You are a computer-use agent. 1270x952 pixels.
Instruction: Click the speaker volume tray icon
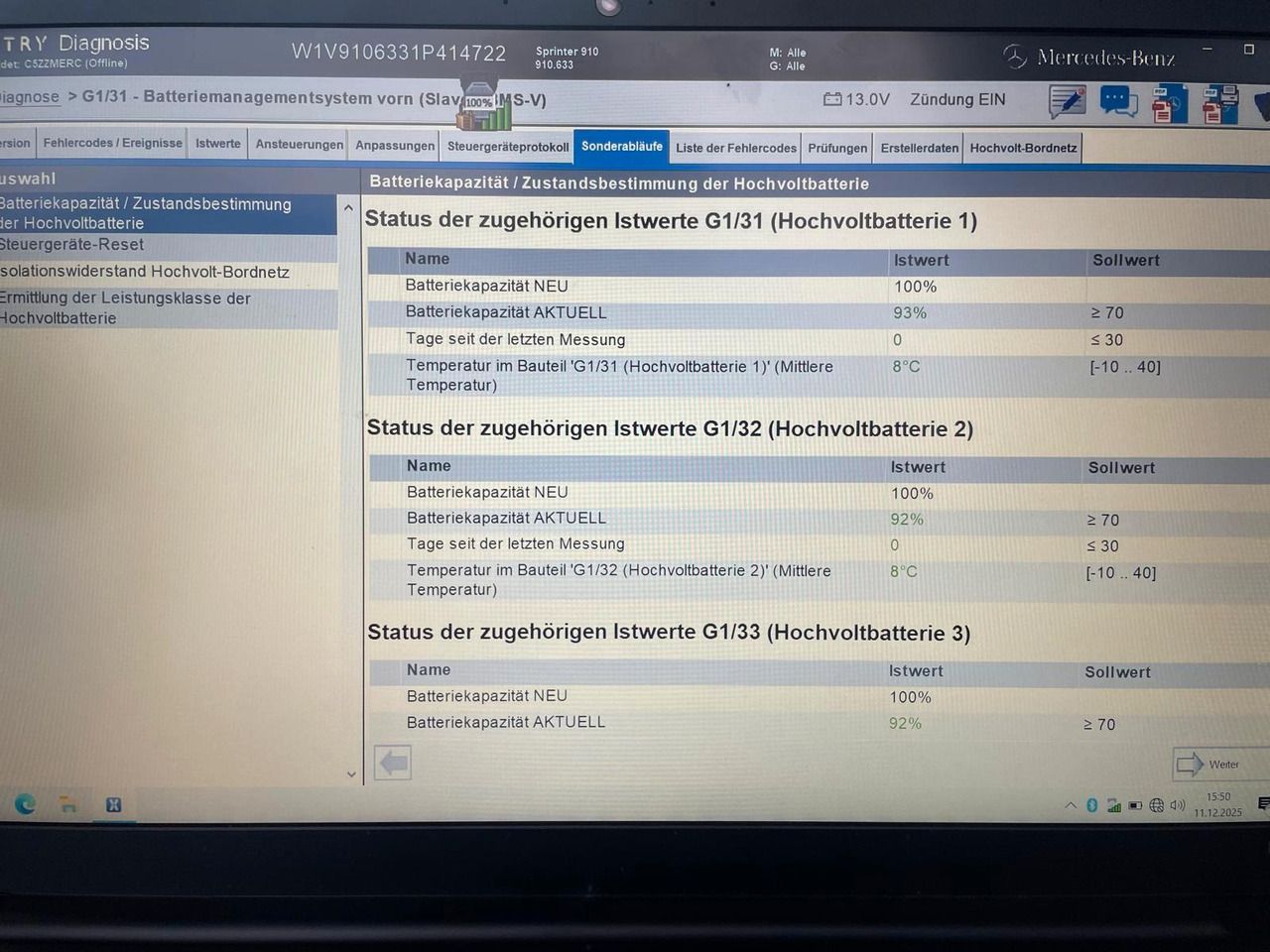click(x=1178, y=805)
